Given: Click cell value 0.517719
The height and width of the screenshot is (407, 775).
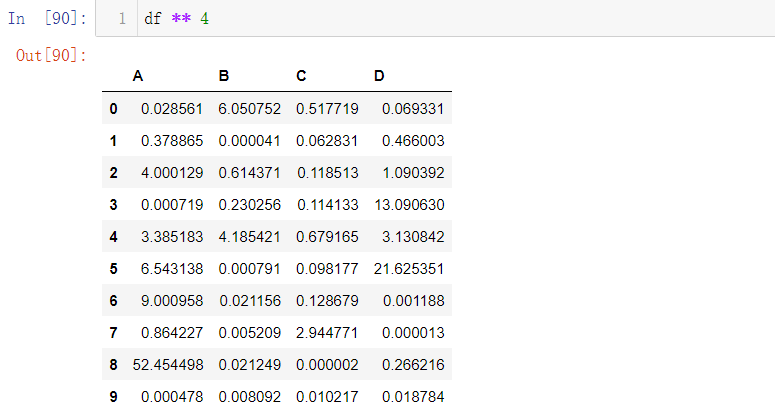Looking at the screenshot, I should click(327, 109).
